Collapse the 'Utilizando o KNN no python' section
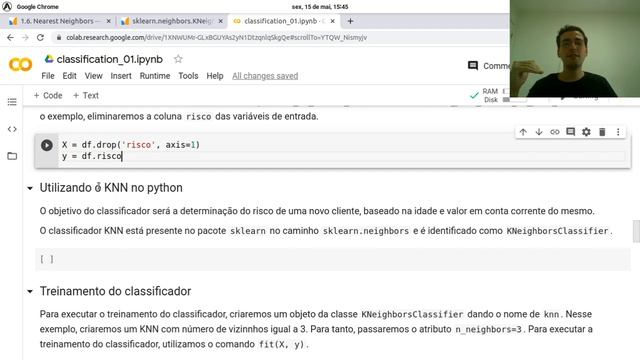 pos(30,188)
